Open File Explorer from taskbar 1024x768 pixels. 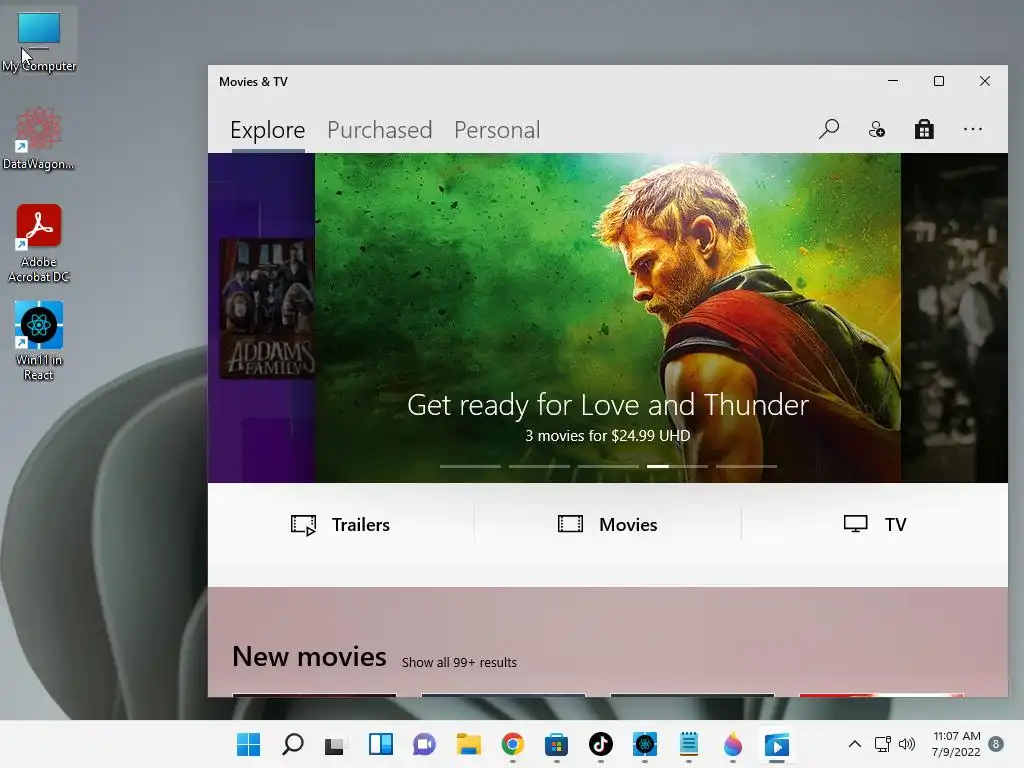point(468,744)
